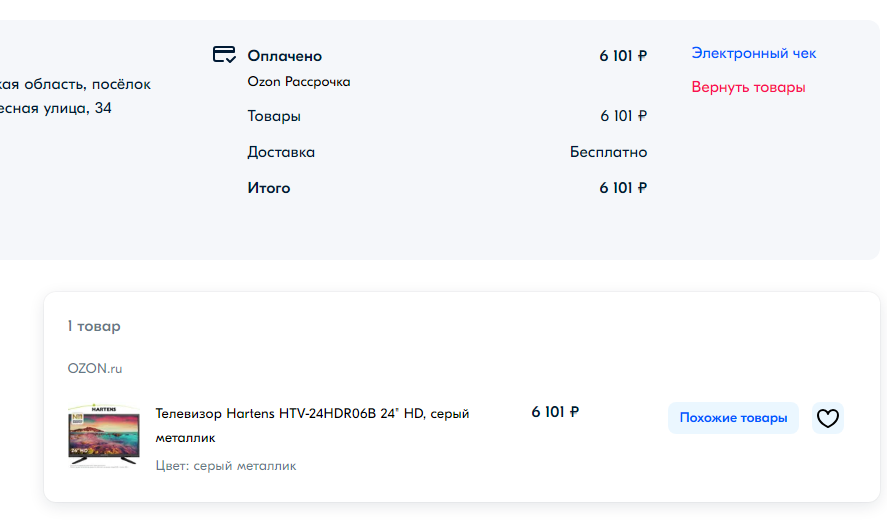This screenshot has width=887, height=520.
Task: Add the Hartens TV to favorites with the heart
Action: click(828, 418)
